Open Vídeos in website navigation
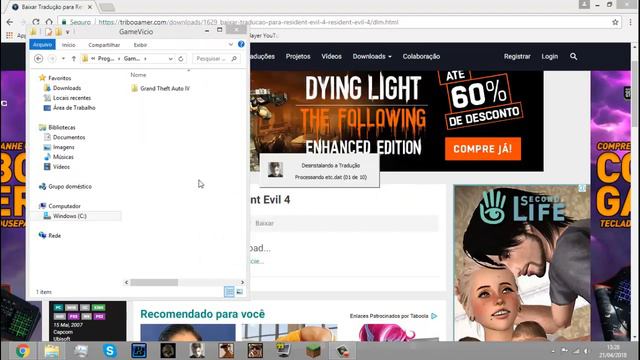Viewport: 640px width, 360px height. [331, 56]
